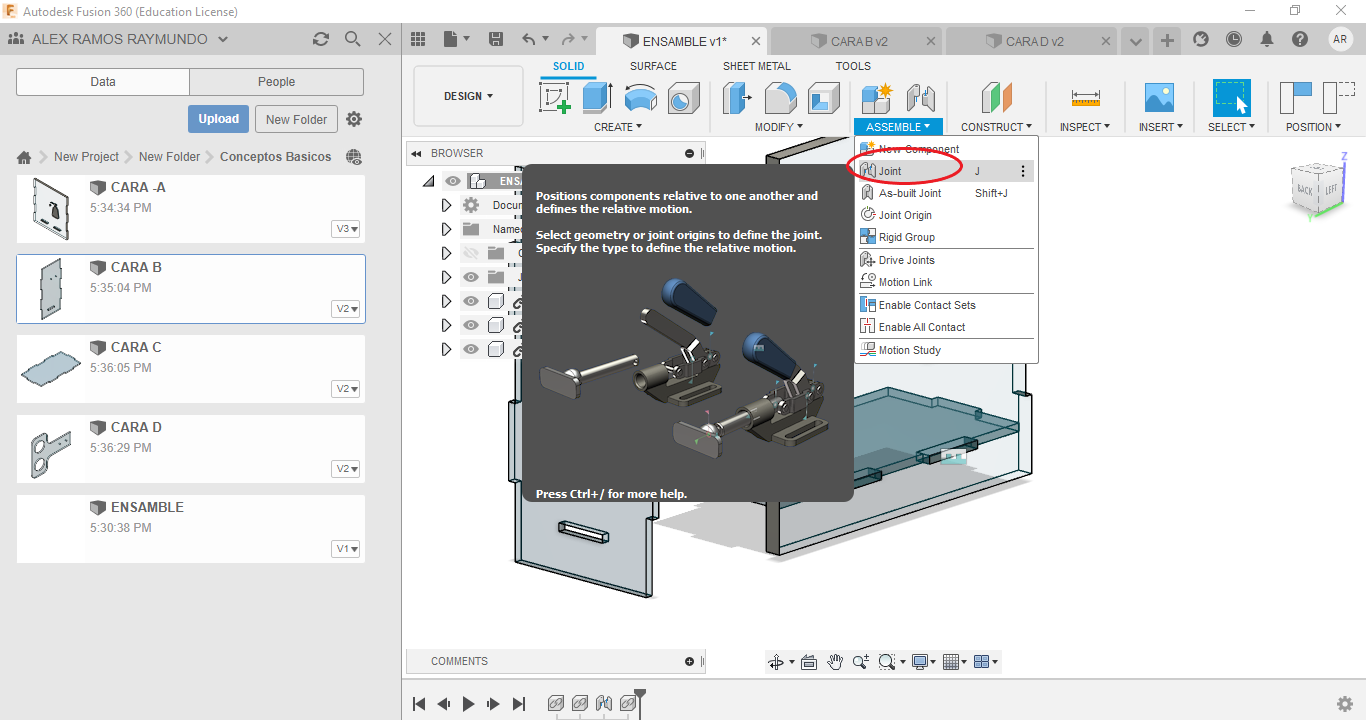Open the Help question mark icon
1366x720 pixels.
point(1299,39)
